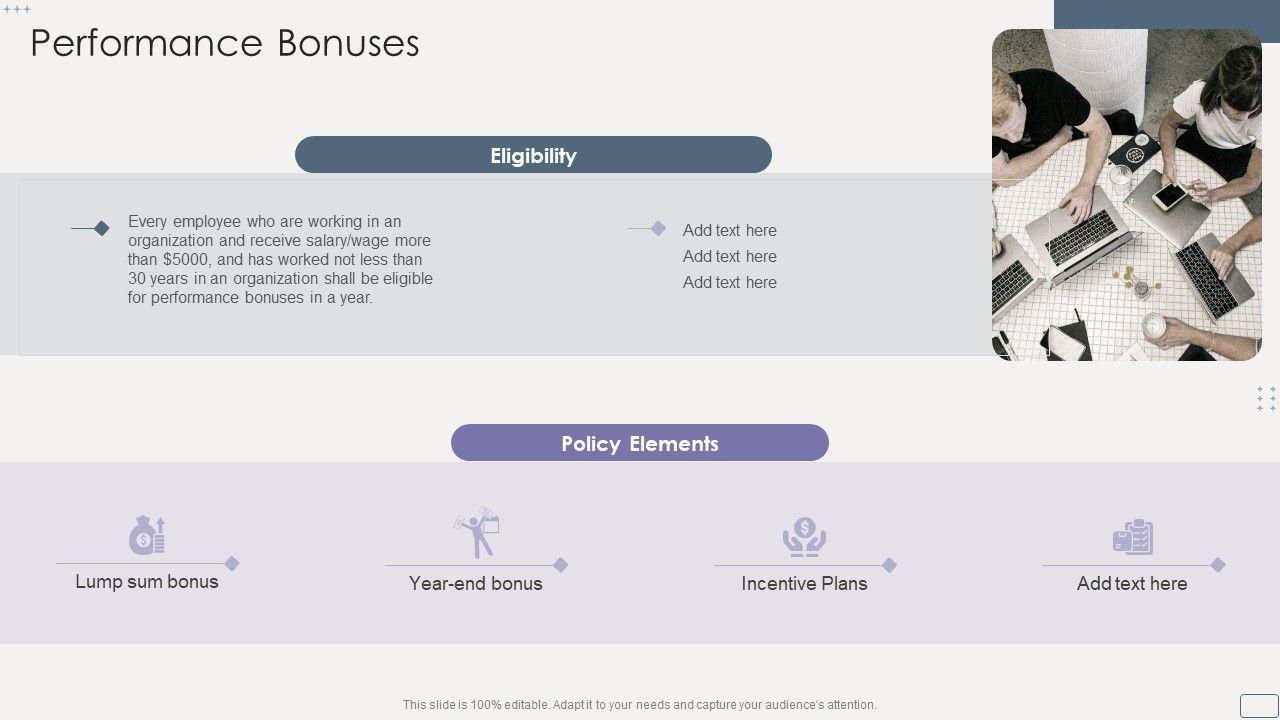
Task: Select the team meeting photo
Action: (x=1126, y=195)
